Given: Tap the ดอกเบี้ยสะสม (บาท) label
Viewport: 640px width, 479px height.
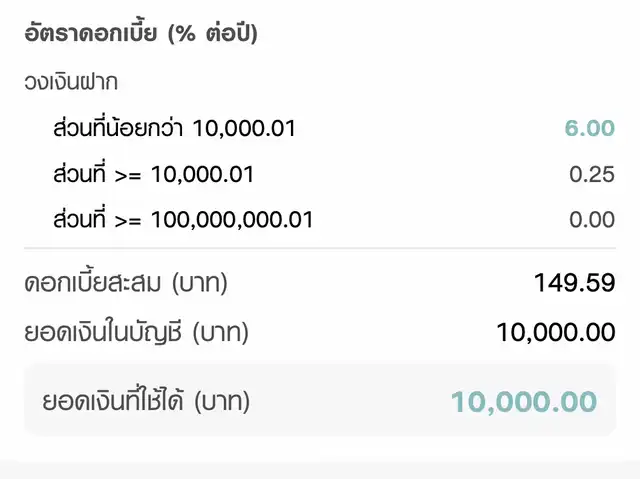Looking at the screenshot, I should point(126,283).
